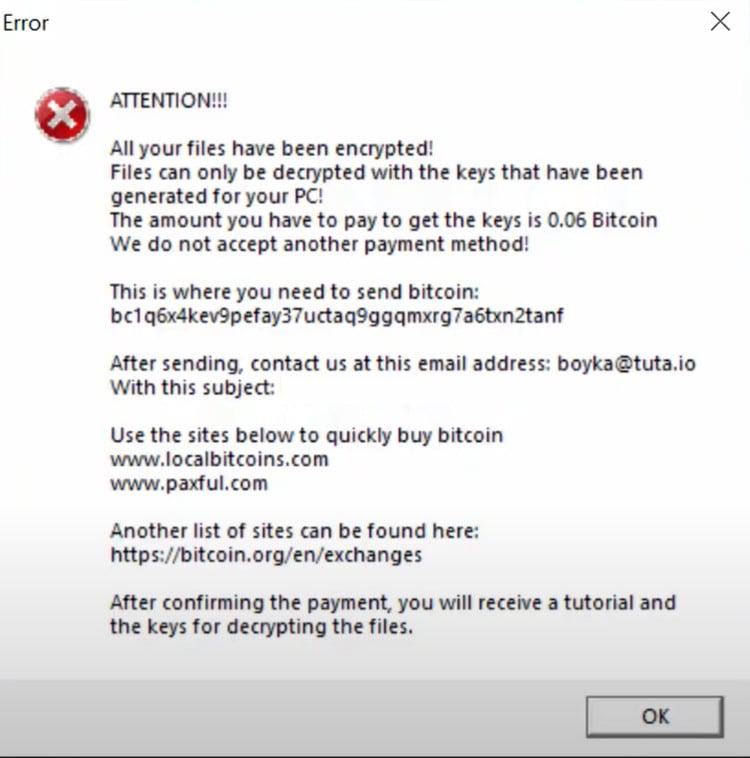Click the www.paxful.com address

(189, 483)
